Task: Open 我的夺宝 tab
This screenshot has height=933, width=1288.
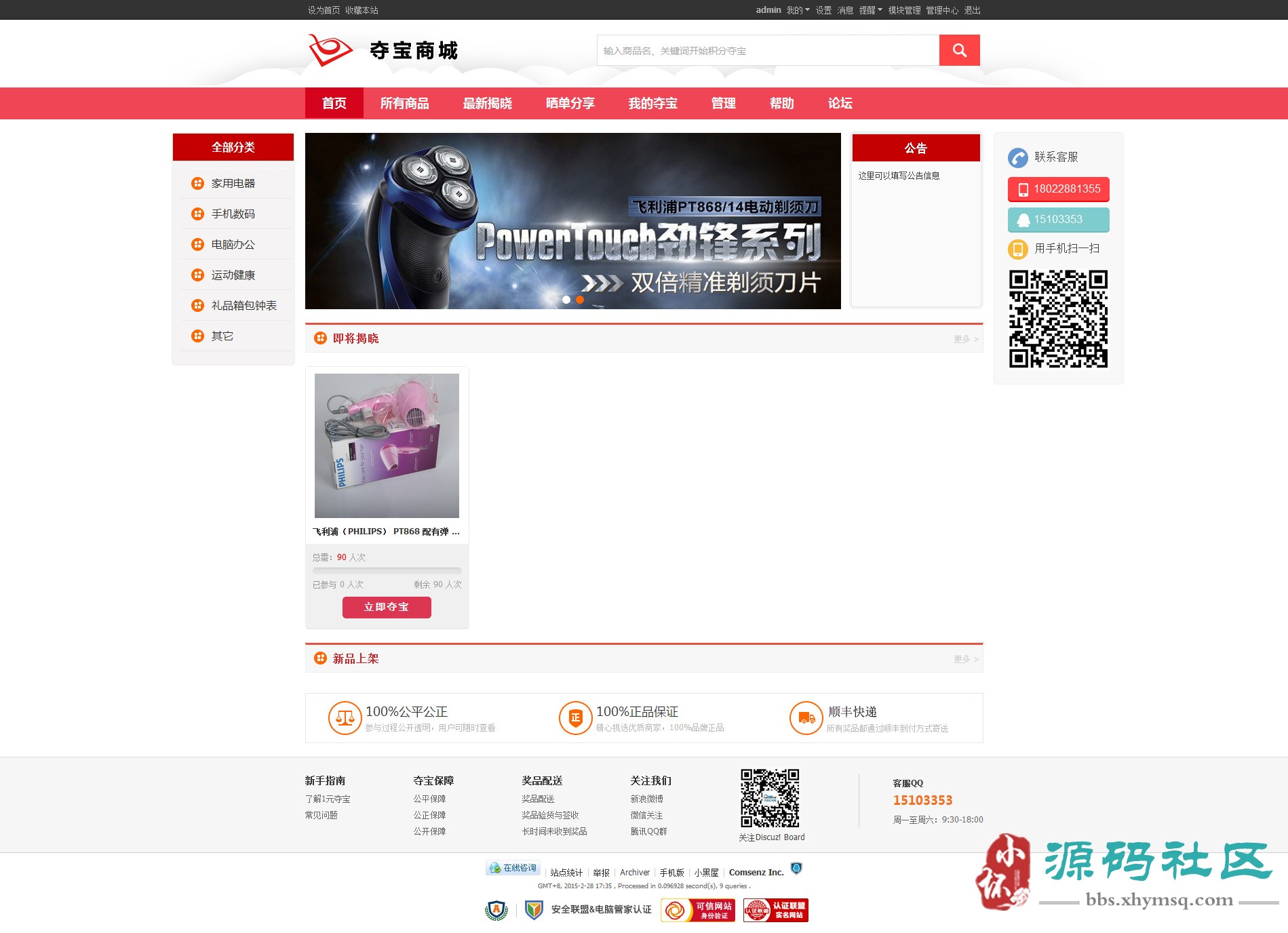Action: coord(652,103)
